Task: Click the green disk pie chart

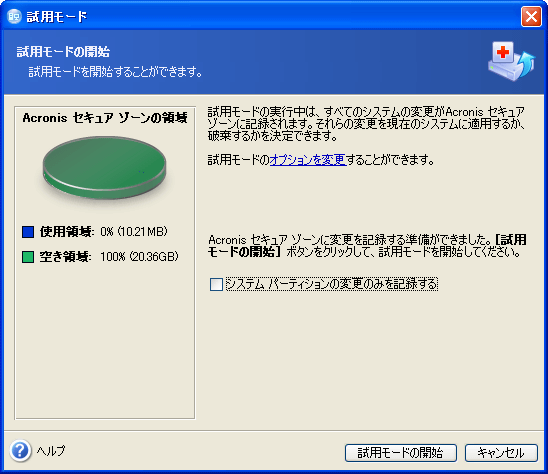Action: (x=104, y=168)
